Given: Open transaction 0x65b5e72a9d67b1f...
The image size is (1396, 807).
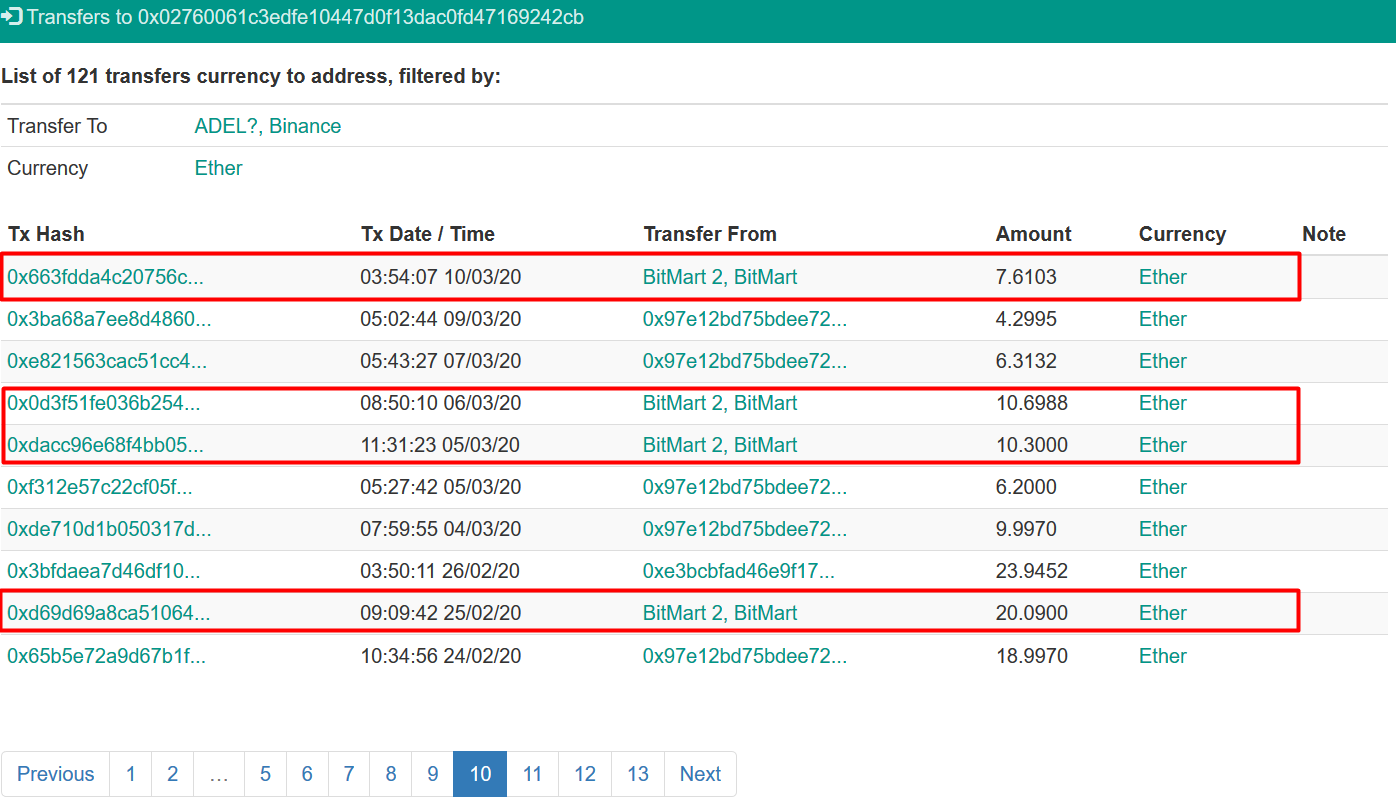Looking at the screenshot, I should click(106, 656).
